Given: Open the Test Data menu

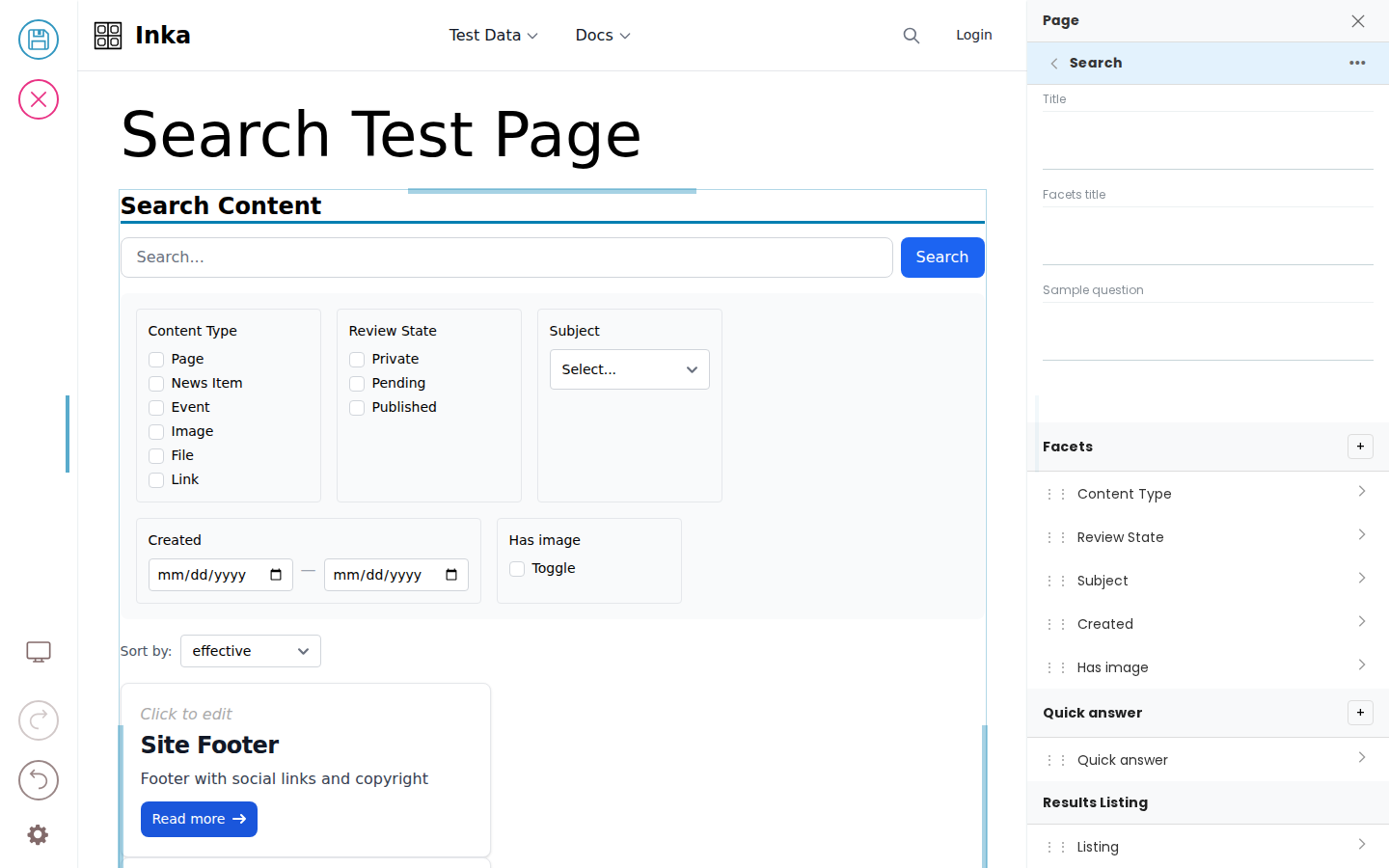Looking at the screenshot, I should (494, 36).
